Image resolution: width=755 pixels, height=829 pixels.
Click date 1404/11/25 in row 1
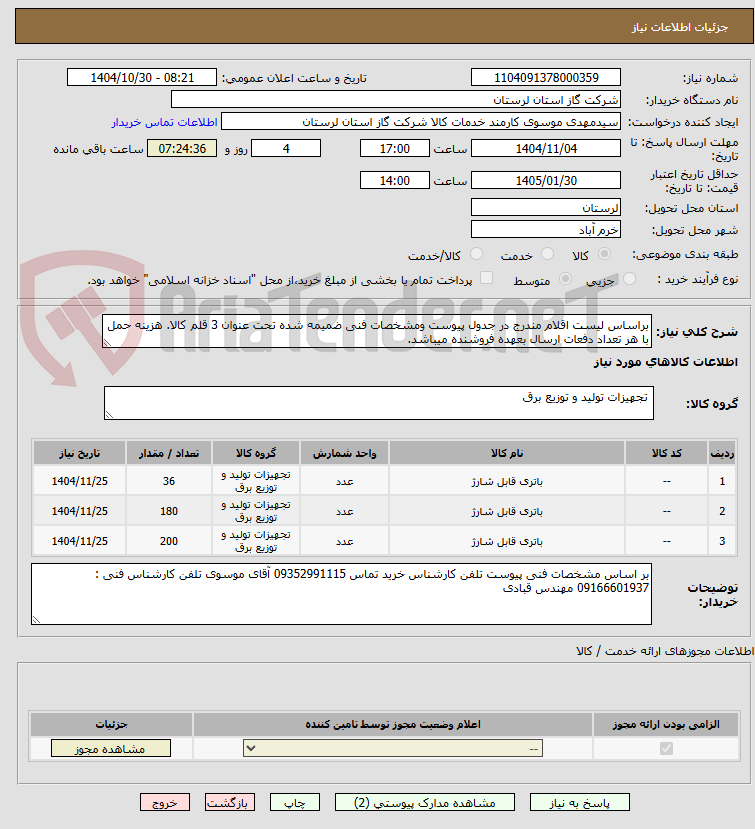tap(79, 481)
